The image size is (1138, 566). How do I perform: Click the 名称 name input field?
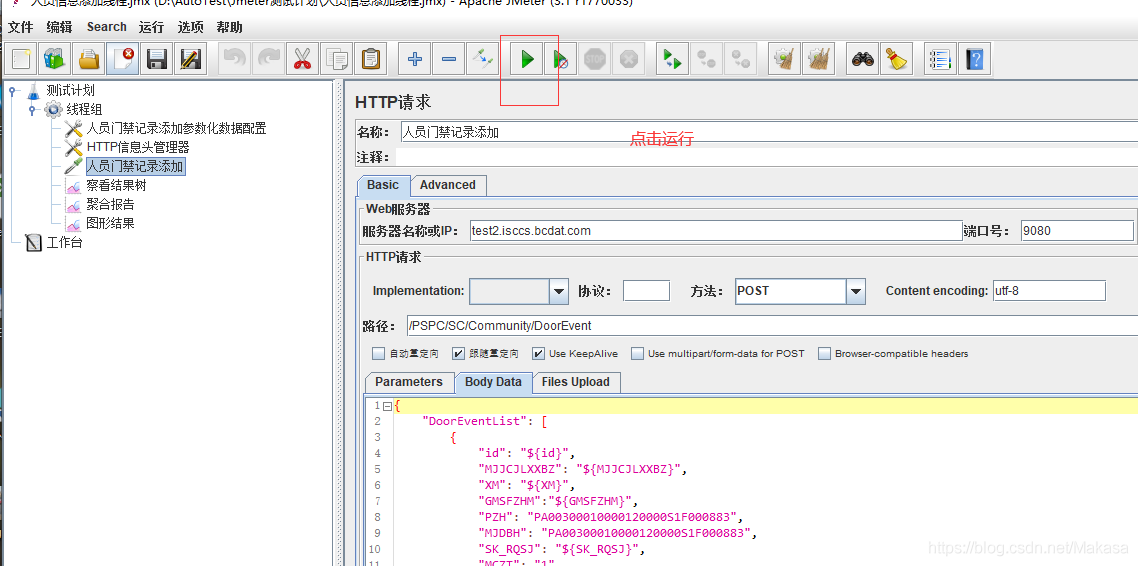click(x=768, y=132)
